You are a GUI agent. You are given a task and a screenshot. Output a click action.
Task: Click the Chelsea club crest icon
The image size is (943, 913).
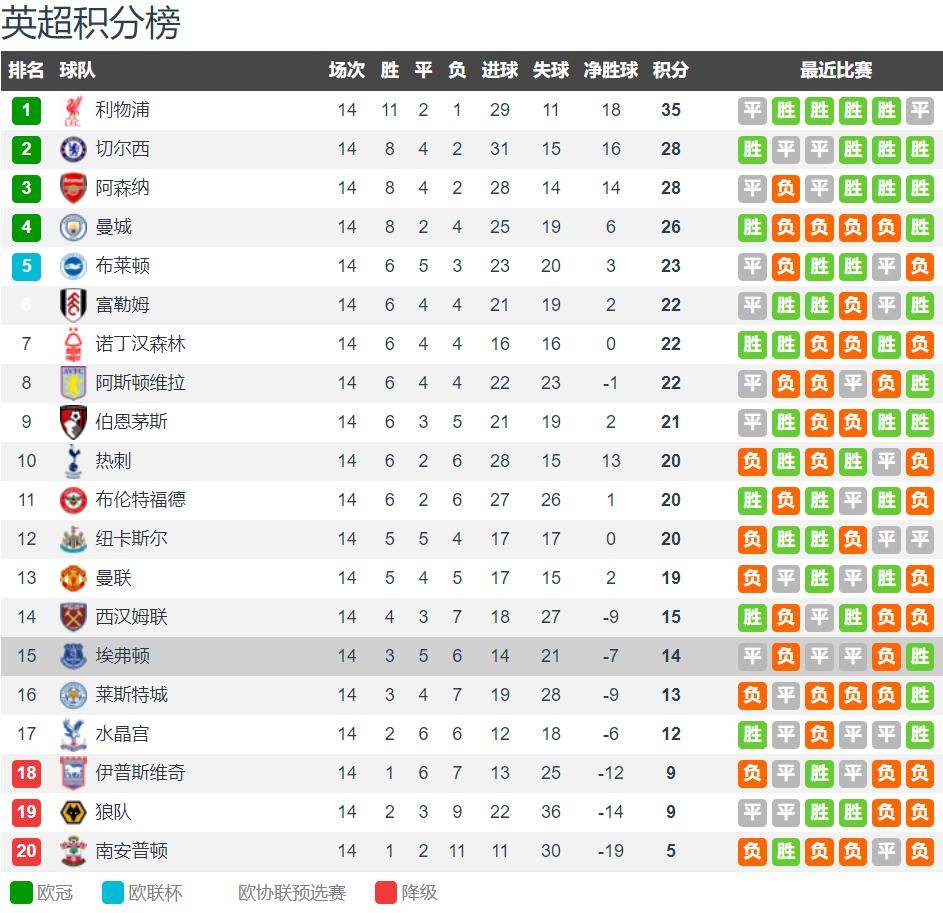click(x=73, y=149)
